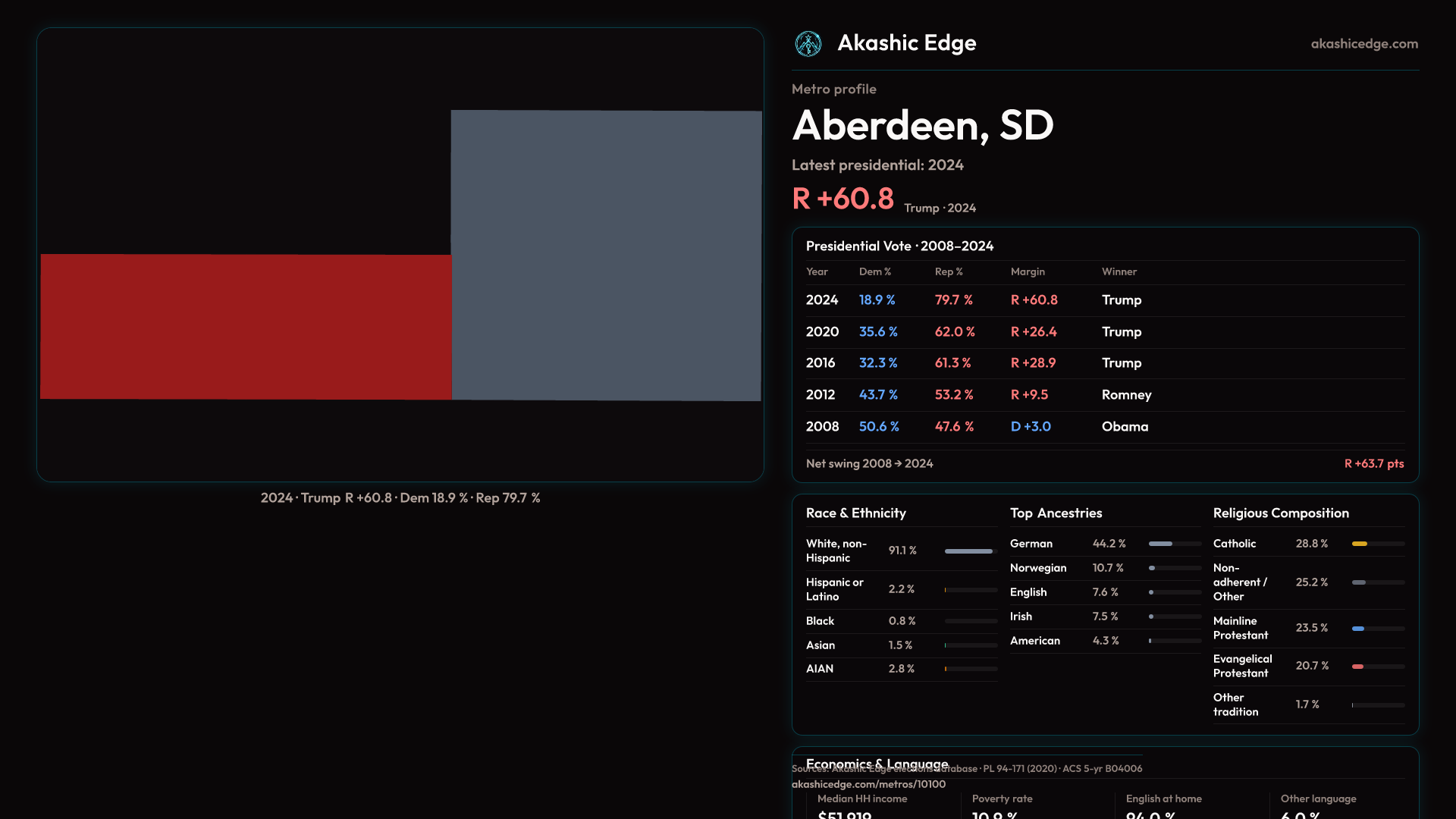Click the Winner column header
1456x819 pixels.
[1119, 271]
